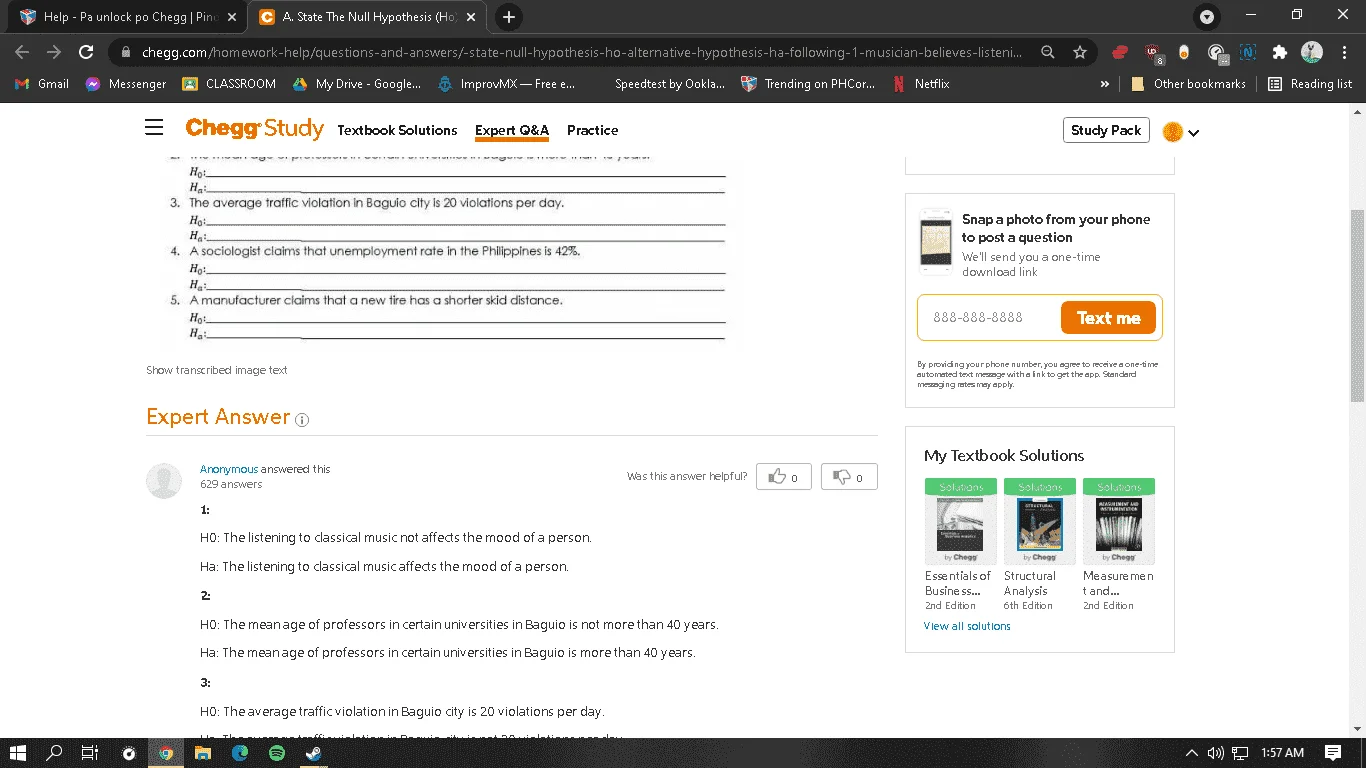The height and width of the screenshot is (768, 1366).
Task: Open the uBlock Origin extension
Action: pos(1154,52)
